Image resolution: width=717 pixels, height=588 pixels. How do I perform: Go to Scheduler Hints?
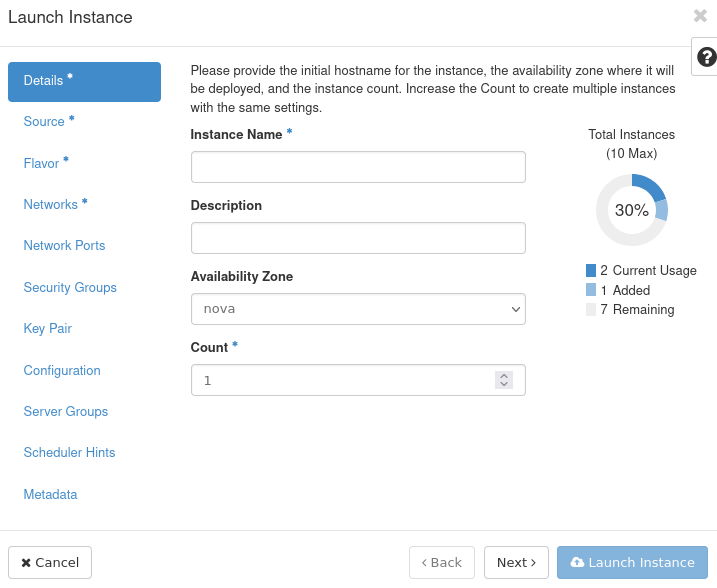[x=69, y=453]
